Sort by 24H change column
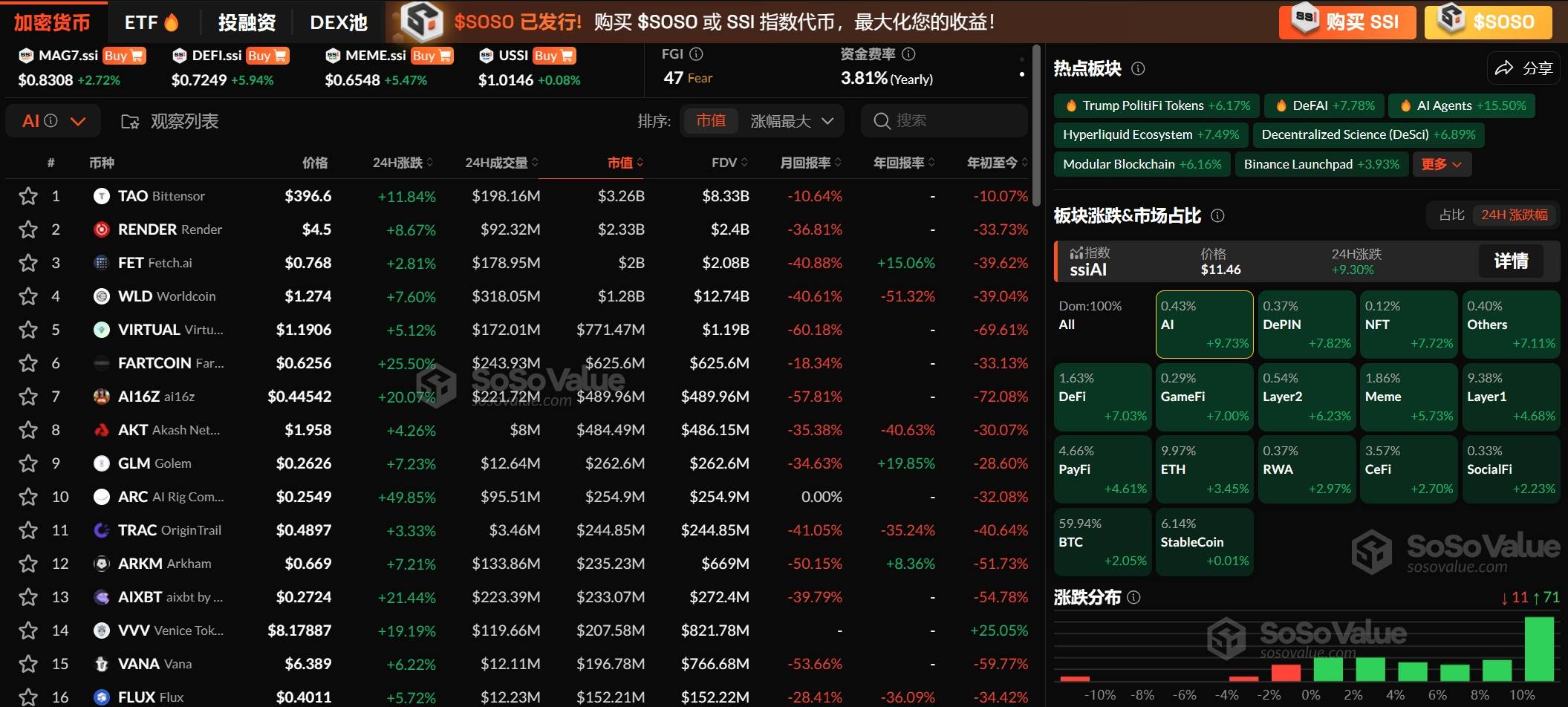The width and height of the screenshot is (1568, 707). [403, 163]
